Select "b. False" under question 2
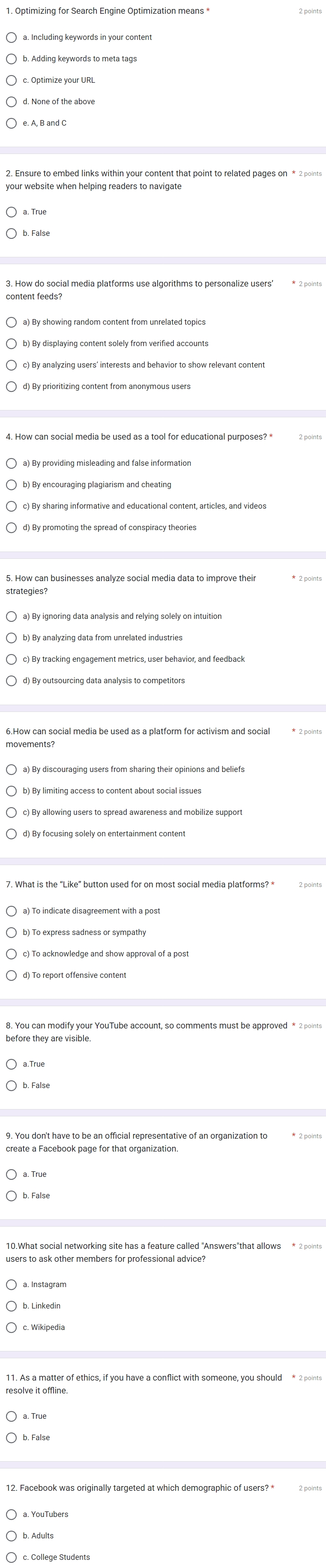The width and height of the screenshot is (326, 1568). point(11,233)
